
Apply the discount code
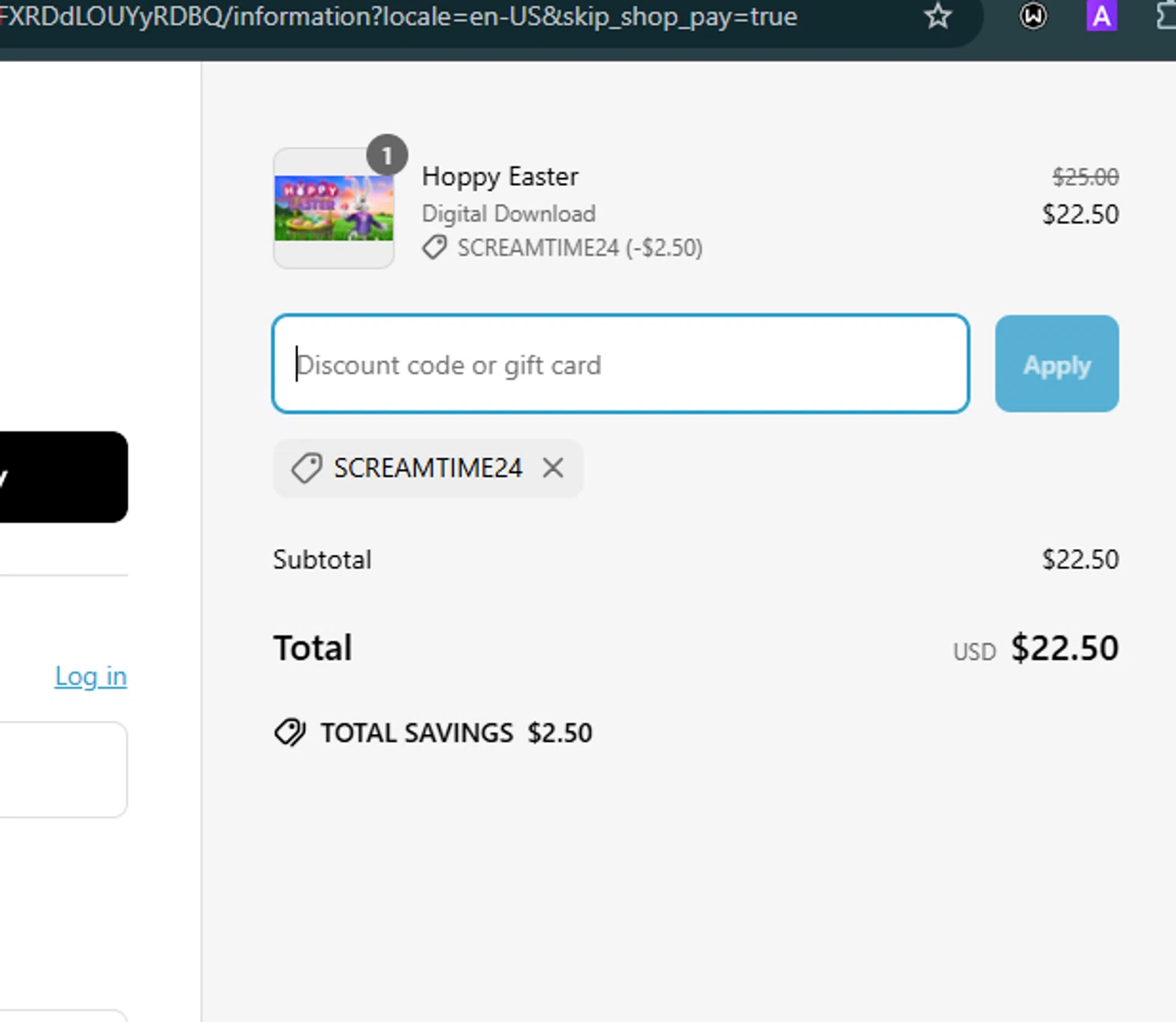point(1057,364)
